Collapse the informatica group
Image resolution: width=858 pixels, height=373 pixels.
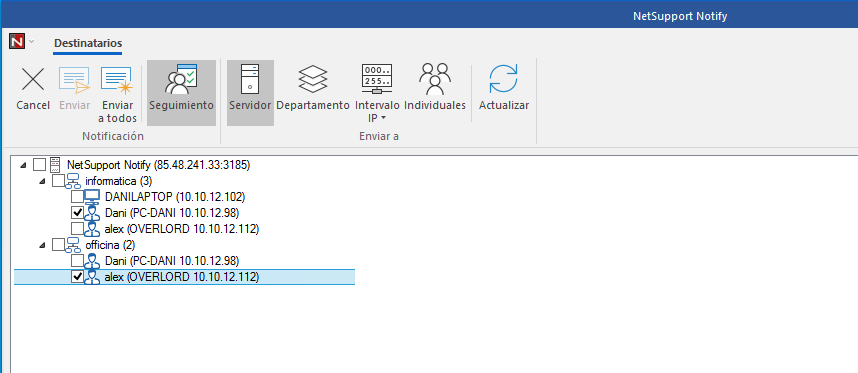42,181
